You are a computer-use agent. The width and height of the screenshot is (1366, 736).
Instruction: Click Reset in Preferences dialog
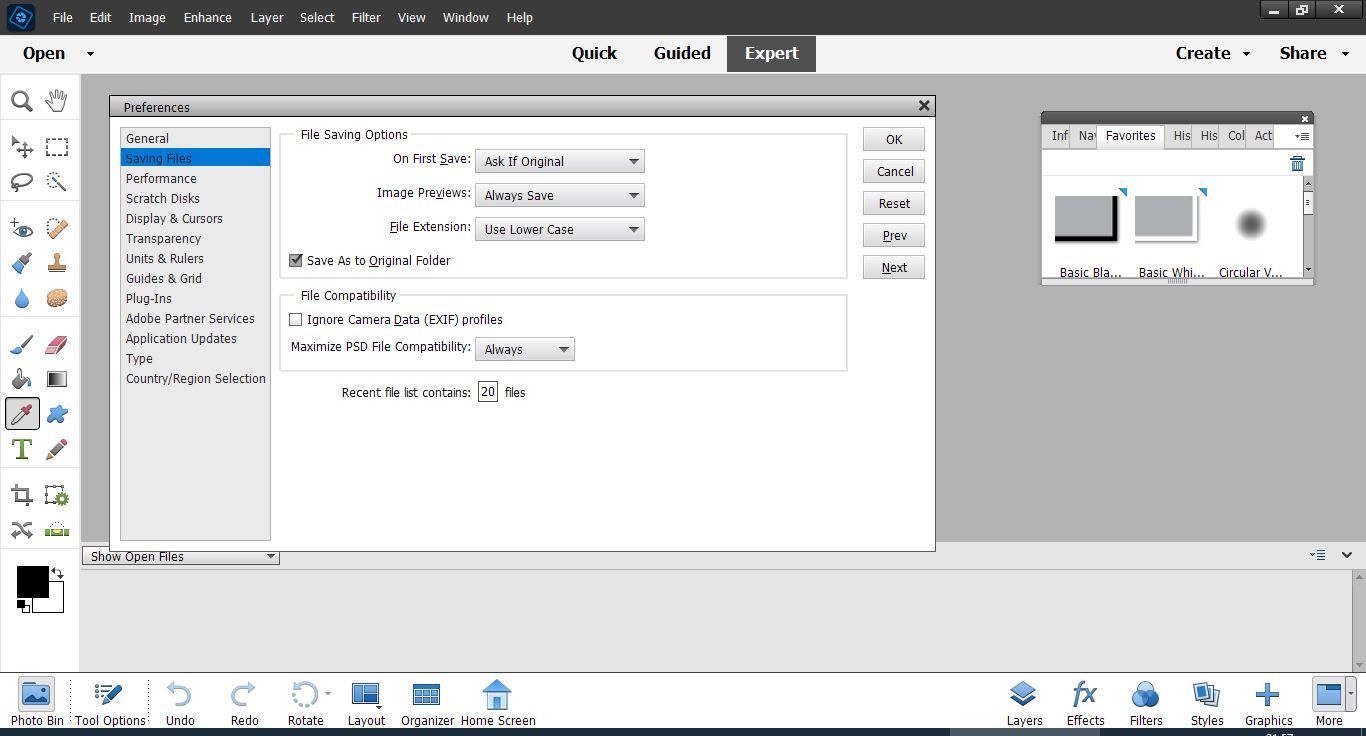[894, 203]
